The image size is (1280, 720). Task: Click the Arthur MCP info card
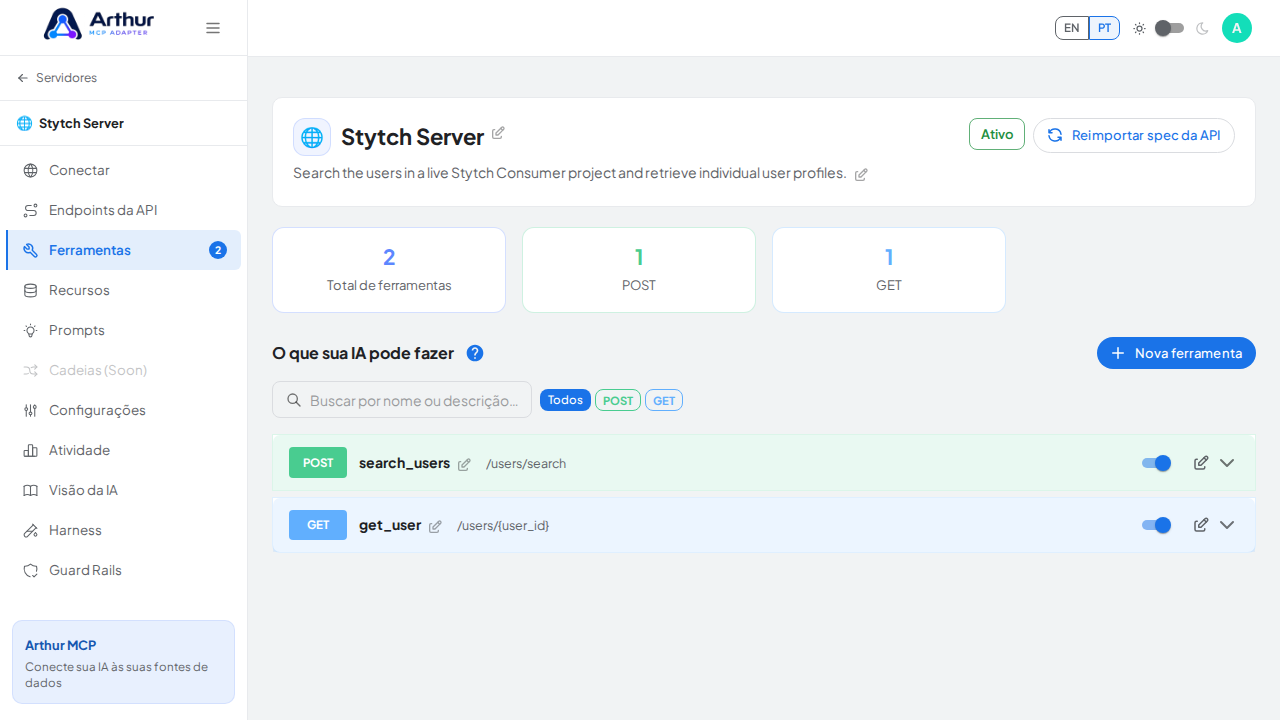(123, 662)
